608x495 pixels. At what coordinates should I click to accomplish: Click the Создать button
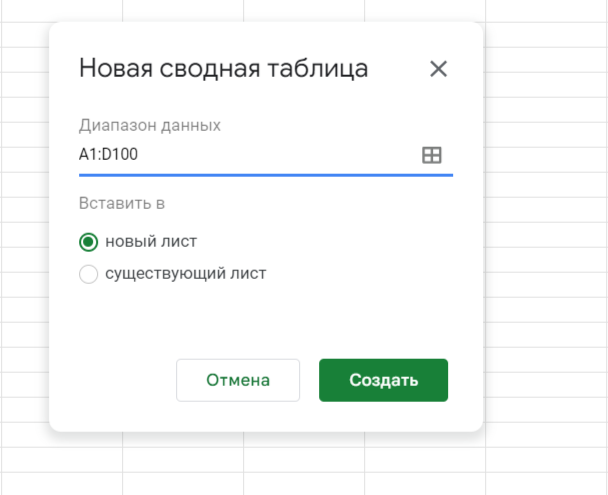pyautogui.click(x=383, y=380)
